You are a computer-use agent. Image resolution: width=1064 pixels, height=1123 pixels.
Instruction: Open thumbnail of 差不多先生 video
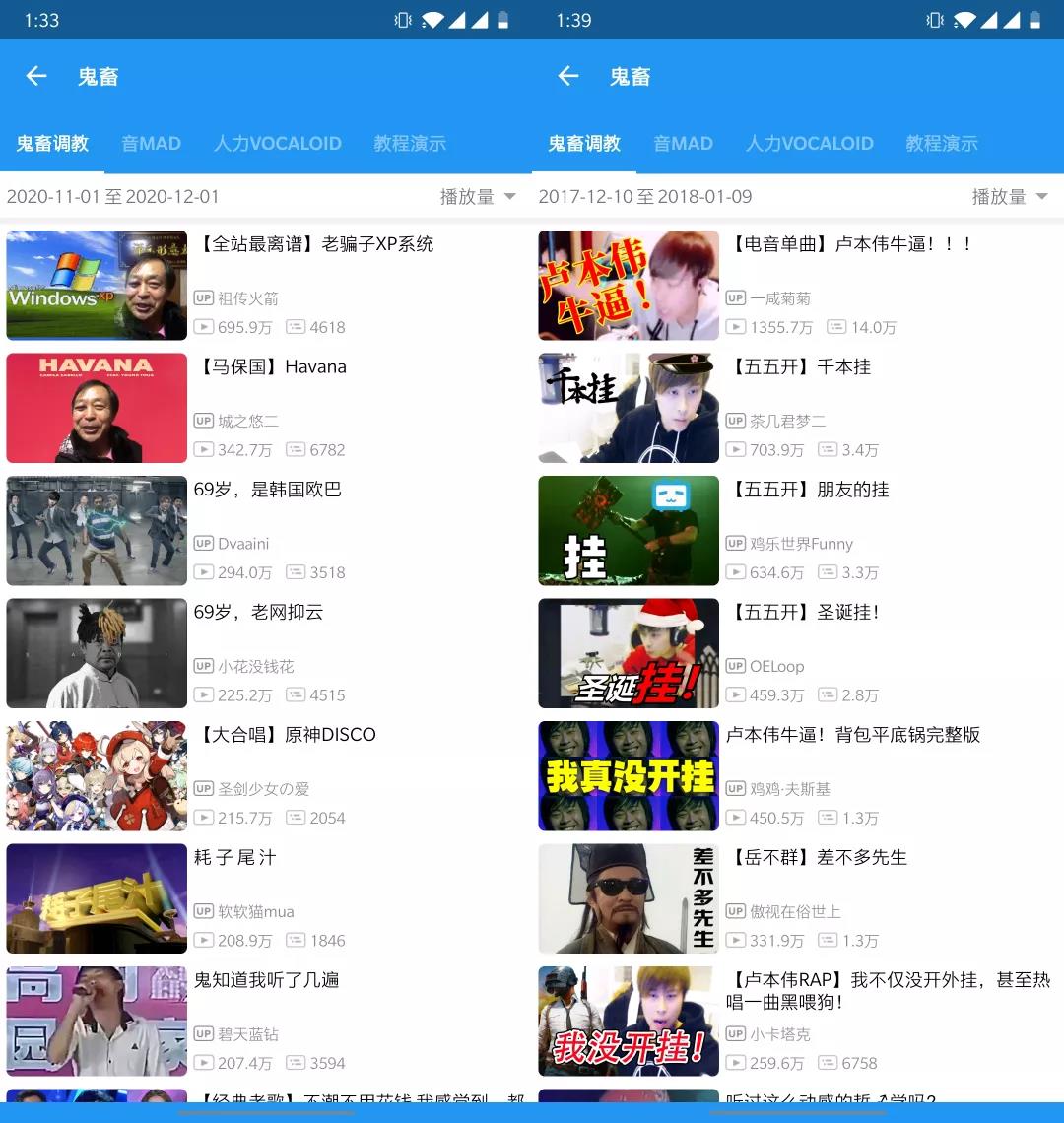[x=629, y=898]
